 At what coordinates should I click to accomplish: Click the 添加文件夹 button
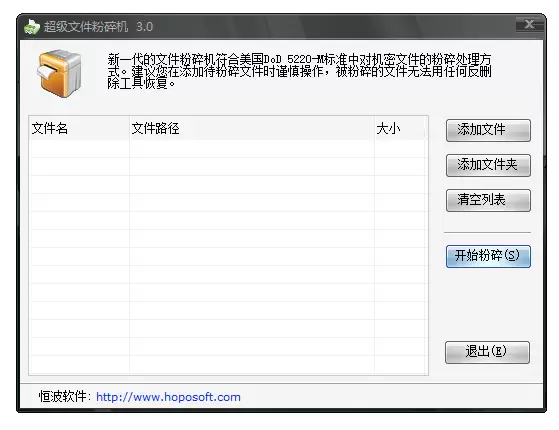(488, 165)
